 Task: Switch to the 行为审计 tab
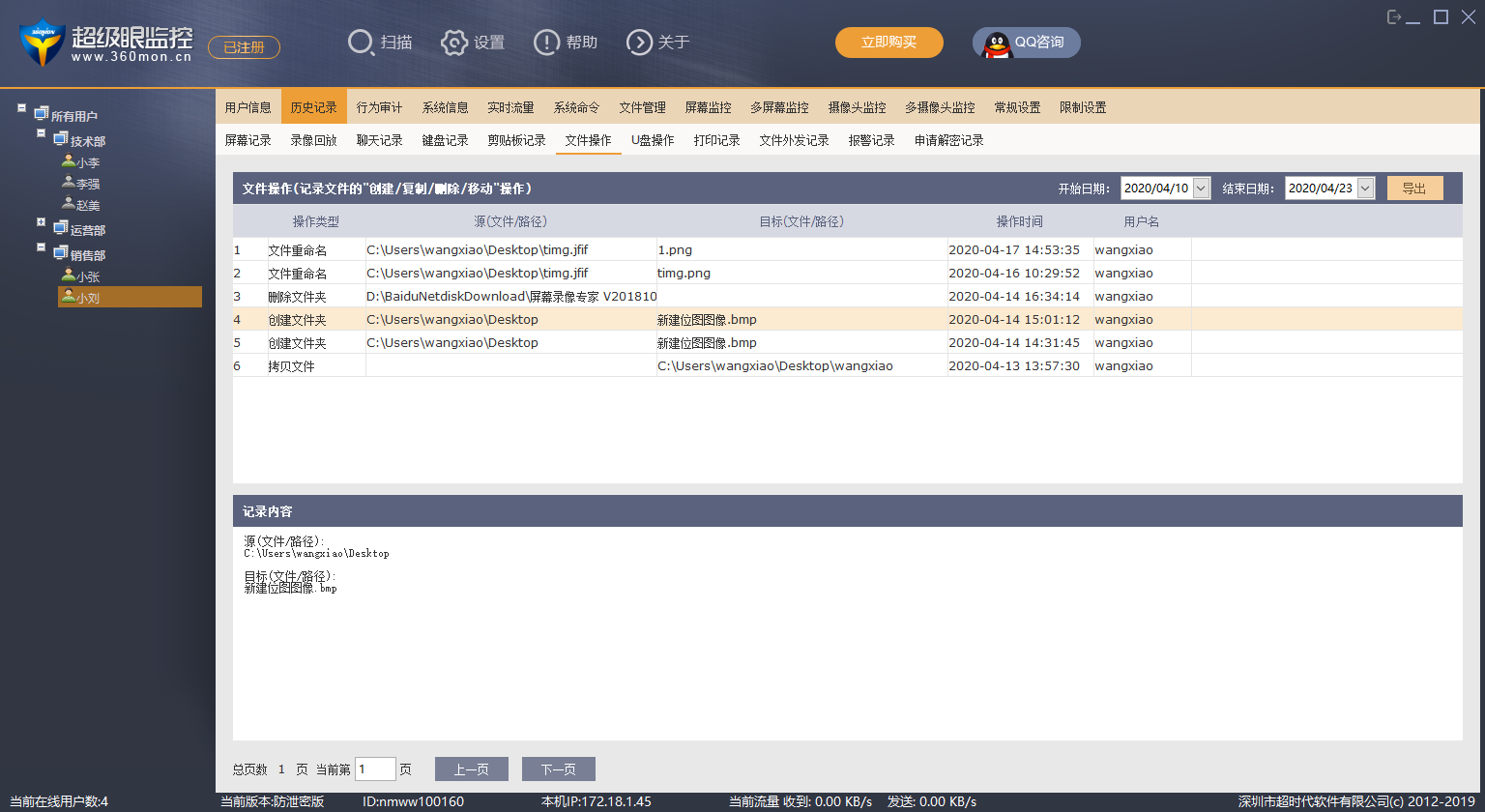[x=379, y=107]
